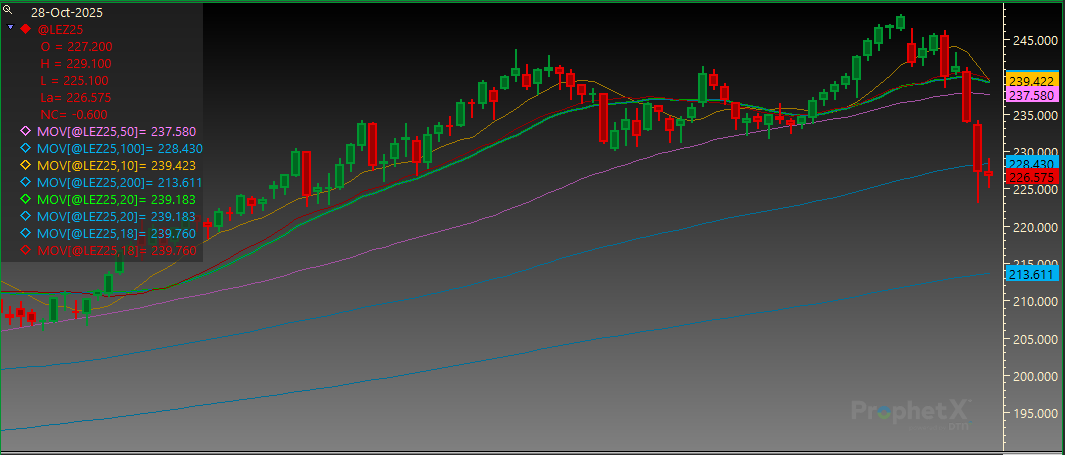This screenshot has height=455, width=1065.
Task: Click the blue 213.611 price tag on axis
Action: coord(1033,274)
